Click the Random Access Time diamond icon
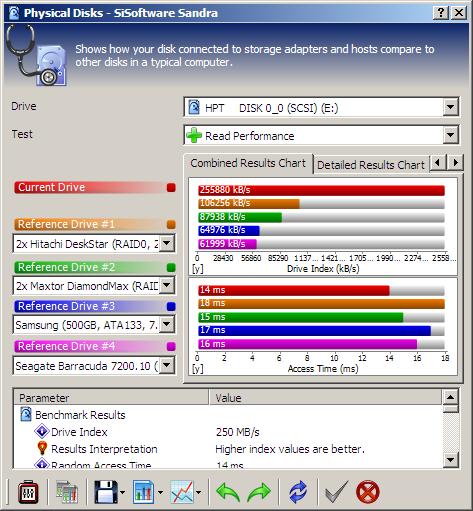 pos(42,464)
